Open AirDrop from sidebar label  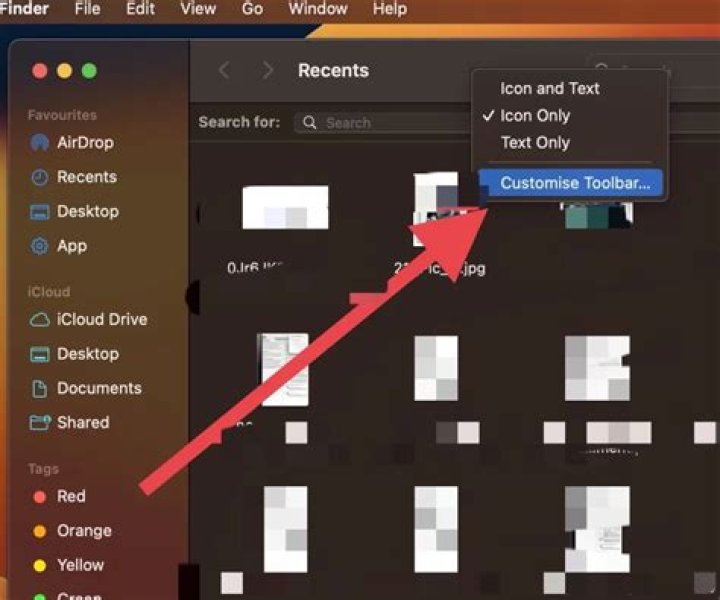[x=85, y=143]
